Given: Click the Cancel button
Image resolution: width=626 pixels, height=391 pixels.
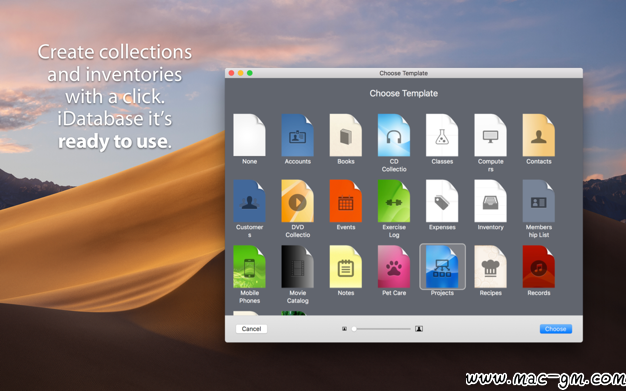Looking at the screenshot, I should [251, 329].
